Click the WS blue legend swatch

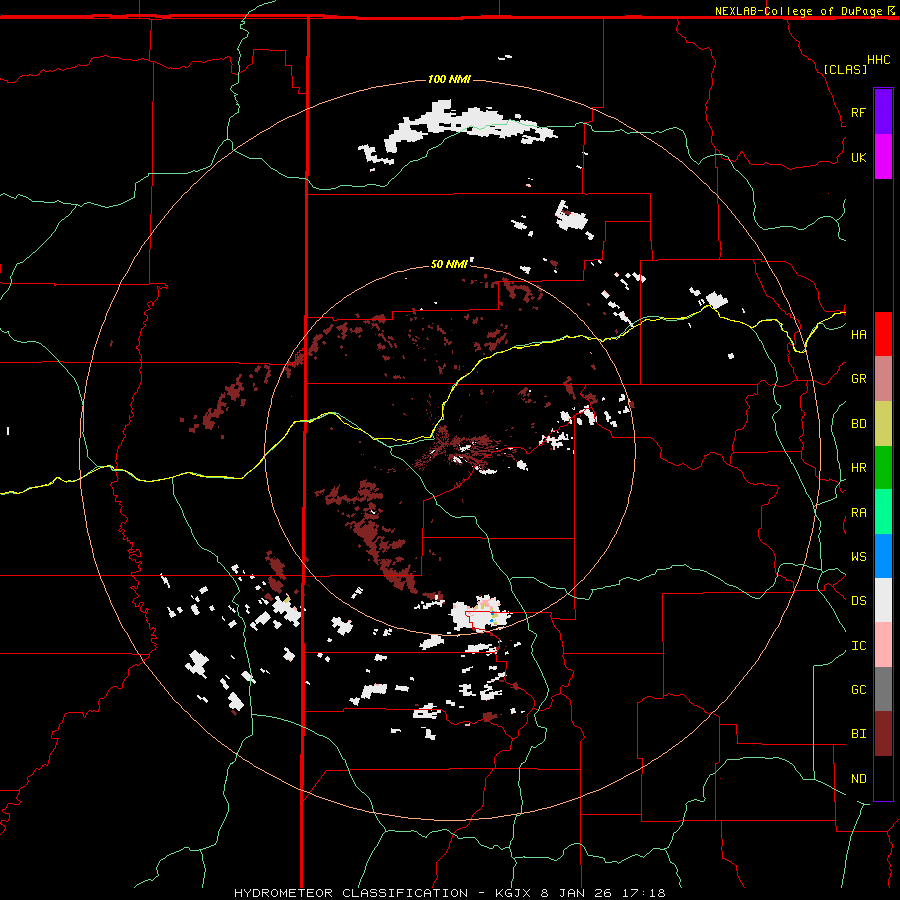click(883, 556)
